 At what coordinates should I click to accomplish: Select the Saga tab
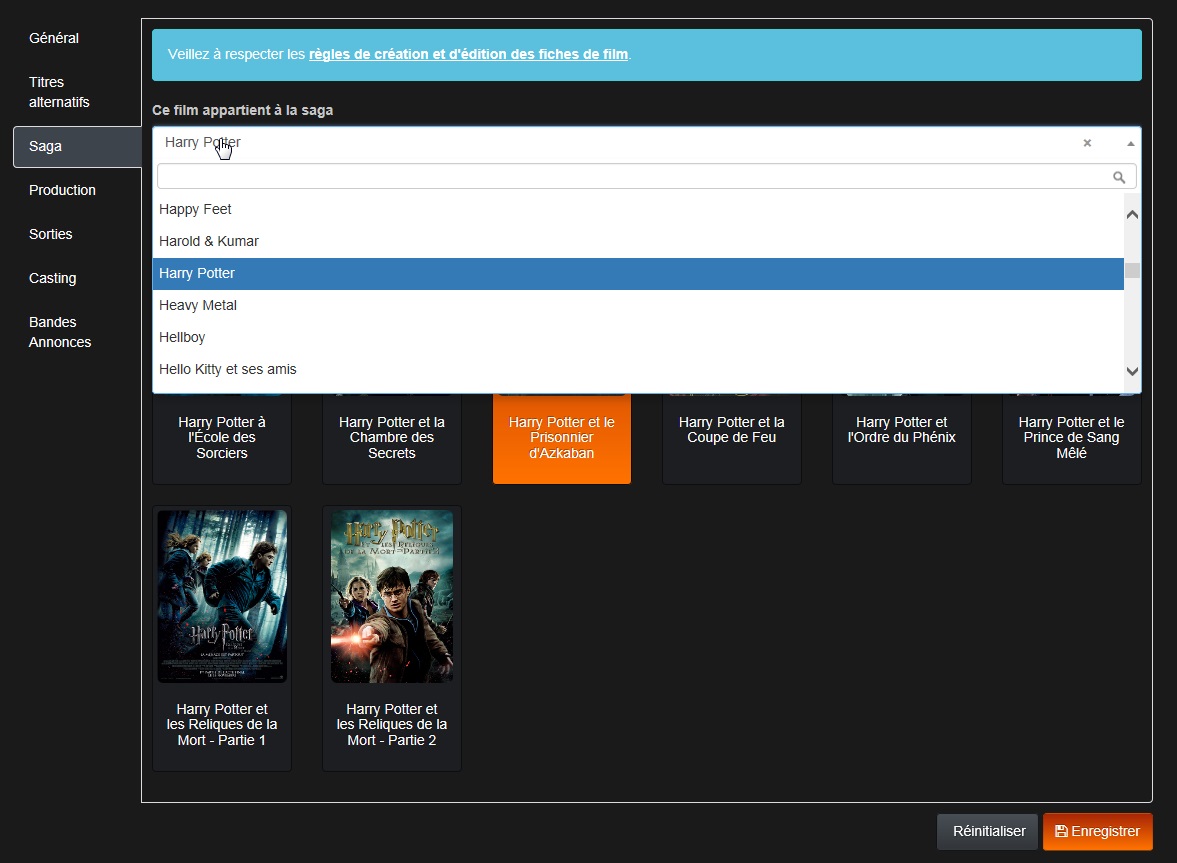(77, 146)
